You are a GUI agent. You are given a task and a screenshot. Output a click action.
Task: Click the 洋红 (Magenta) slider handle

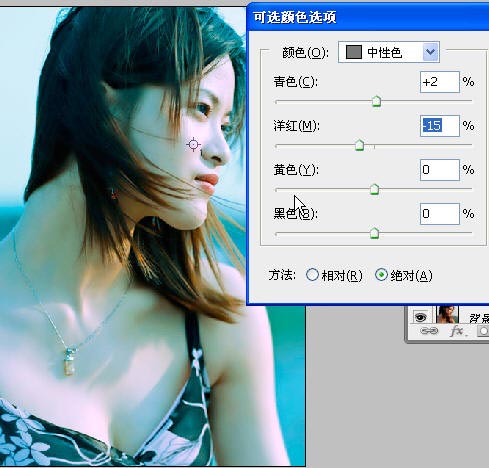[359, 145]
